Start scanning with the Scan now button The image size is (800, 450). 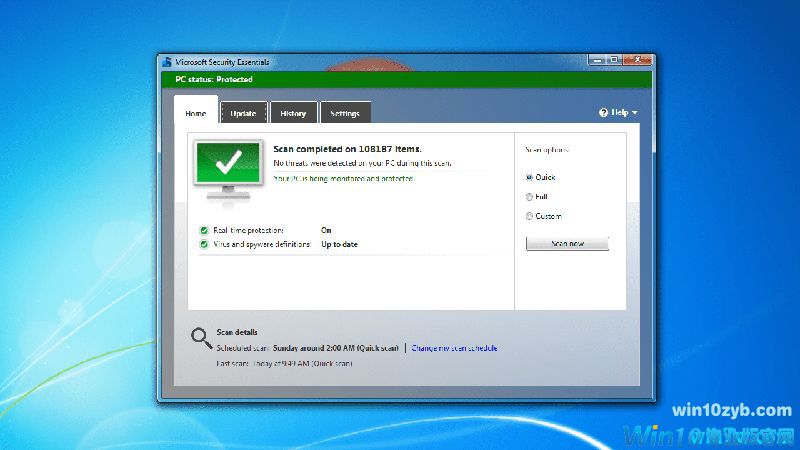point(567,243)
